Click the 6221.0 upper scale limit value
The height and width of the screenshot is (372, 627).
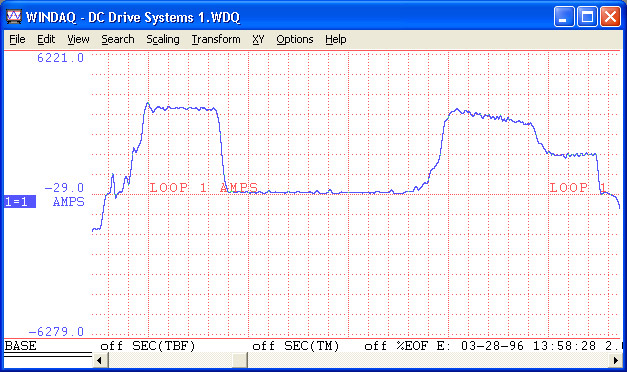pyautogui.click(x=60, y=58)
